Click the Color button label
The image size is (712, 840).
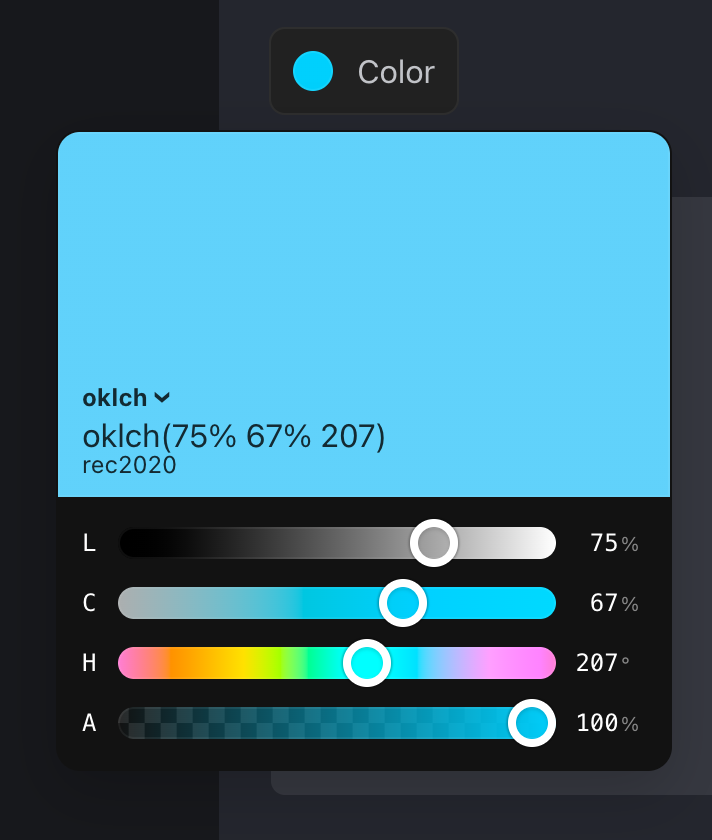pyautogui.click(x=394, y=71)
